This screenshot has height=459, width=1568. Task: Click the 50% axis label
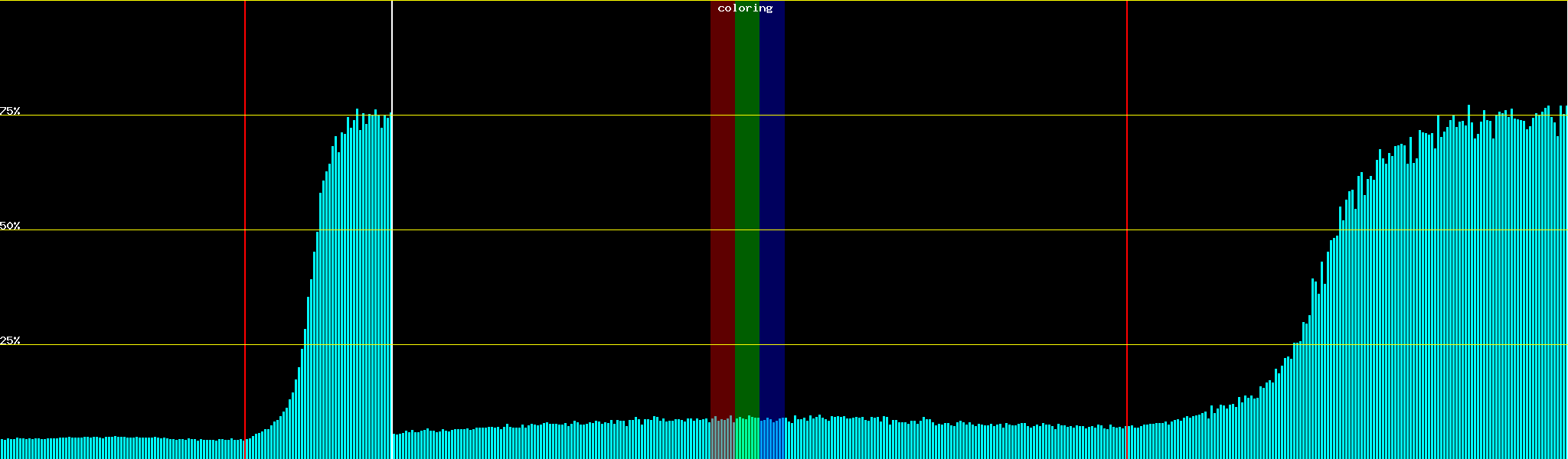click(10, 226)
